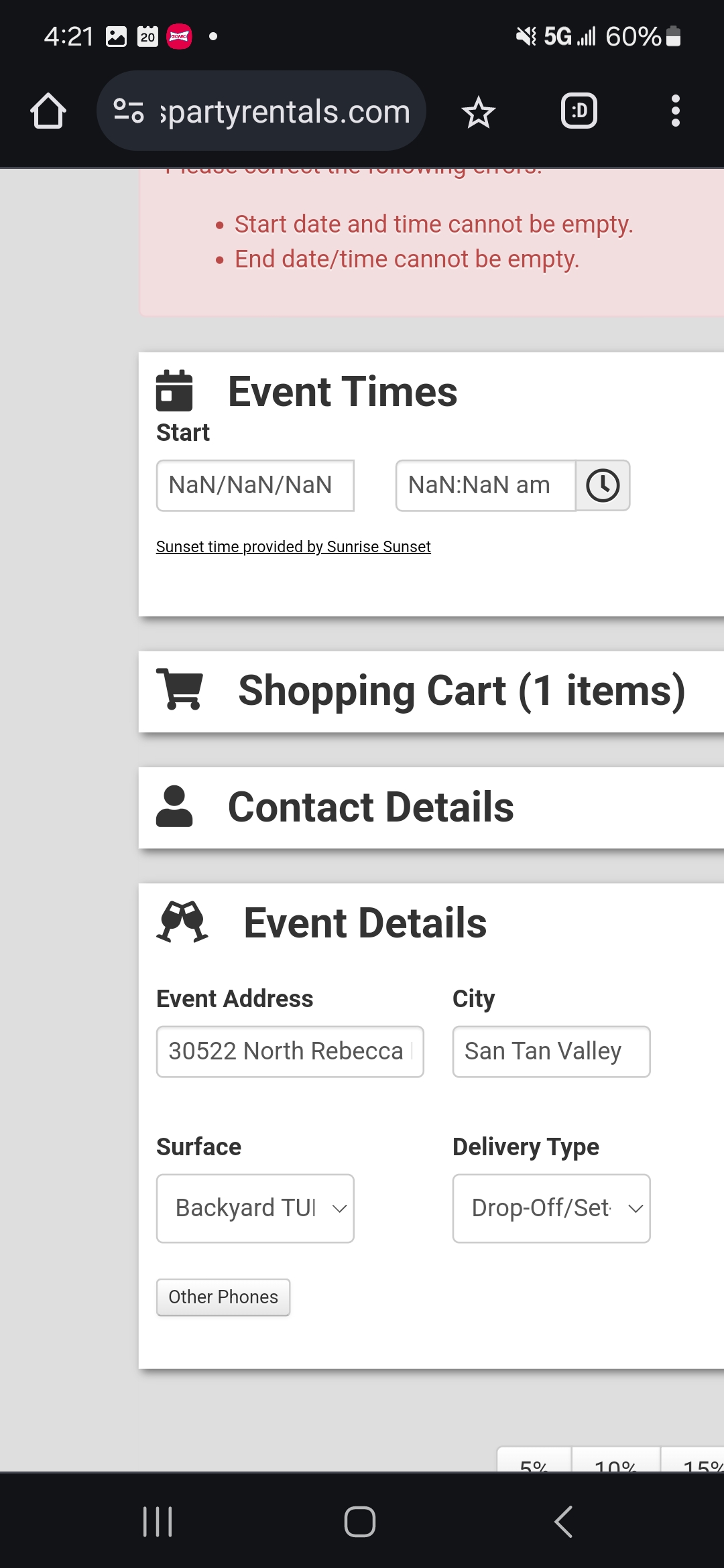
Task: Tap the browser home icon
Action: [48, 111]
